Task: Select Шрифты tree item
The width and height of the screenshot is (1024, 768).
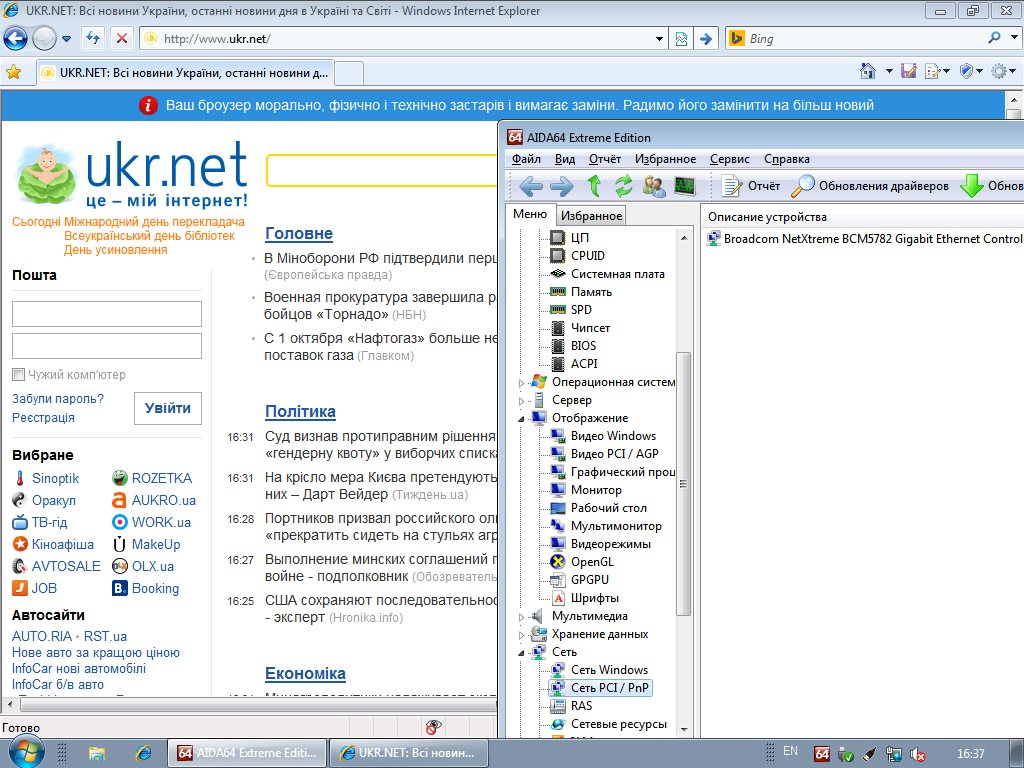Action: 594,598
